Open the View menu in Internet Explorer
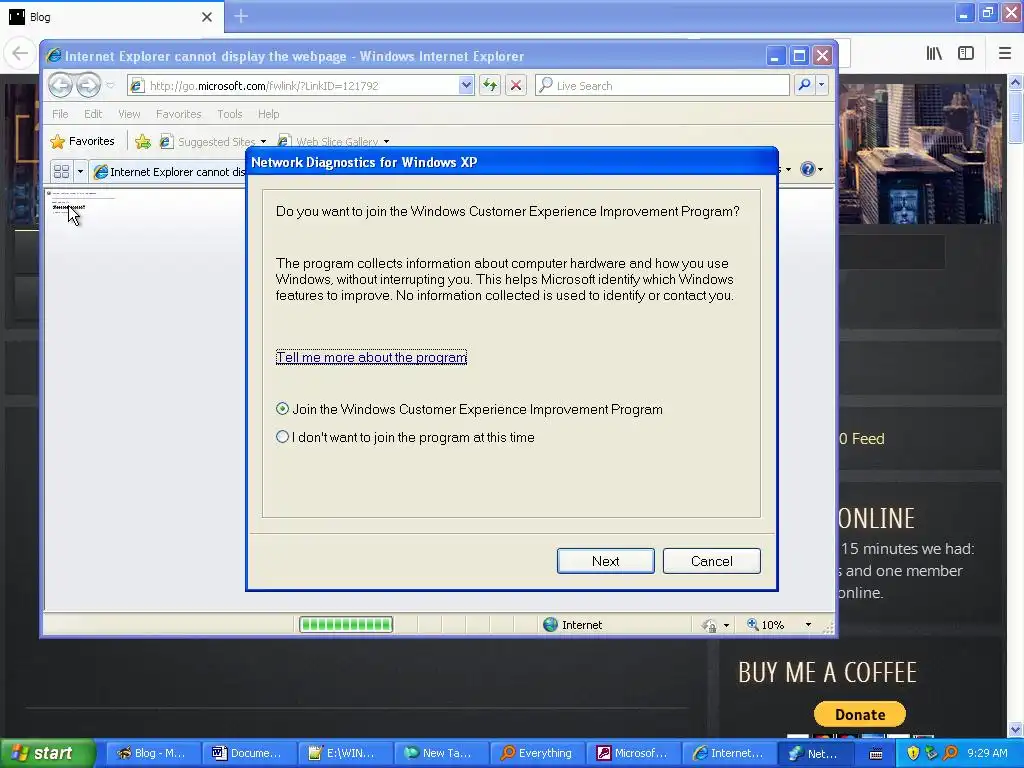 [129, 114]
